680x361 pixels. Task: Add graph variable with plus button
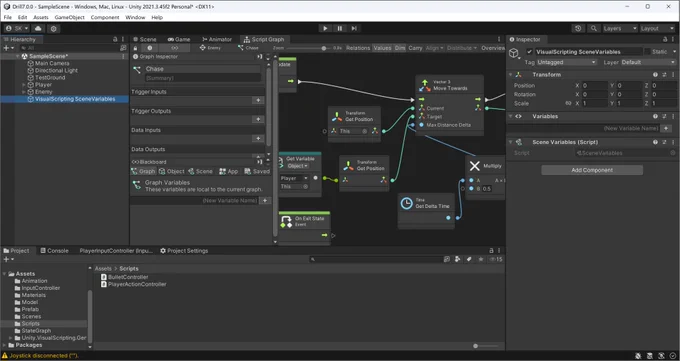[x=265, y=200]
